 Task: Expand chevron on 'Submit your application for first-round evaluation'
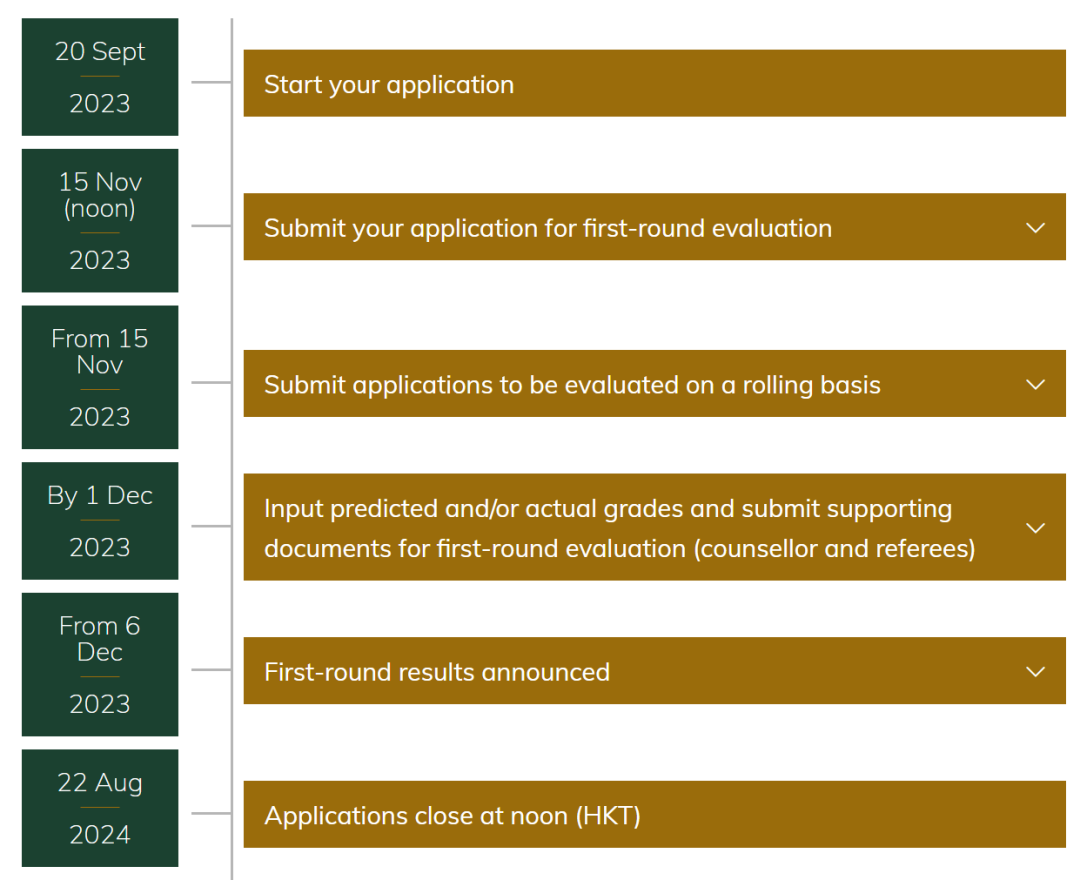point(1035,228)
